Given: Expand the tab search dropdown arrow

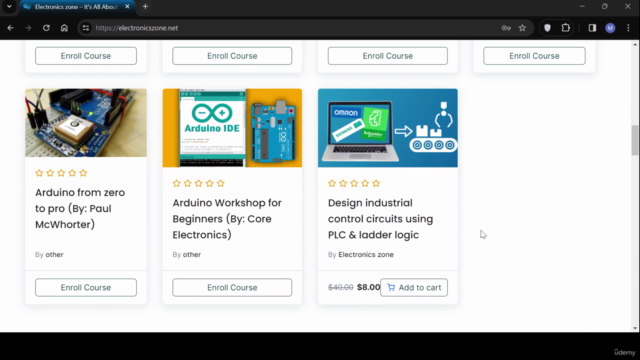Looking at the screenshot, I should coord(9,7).
